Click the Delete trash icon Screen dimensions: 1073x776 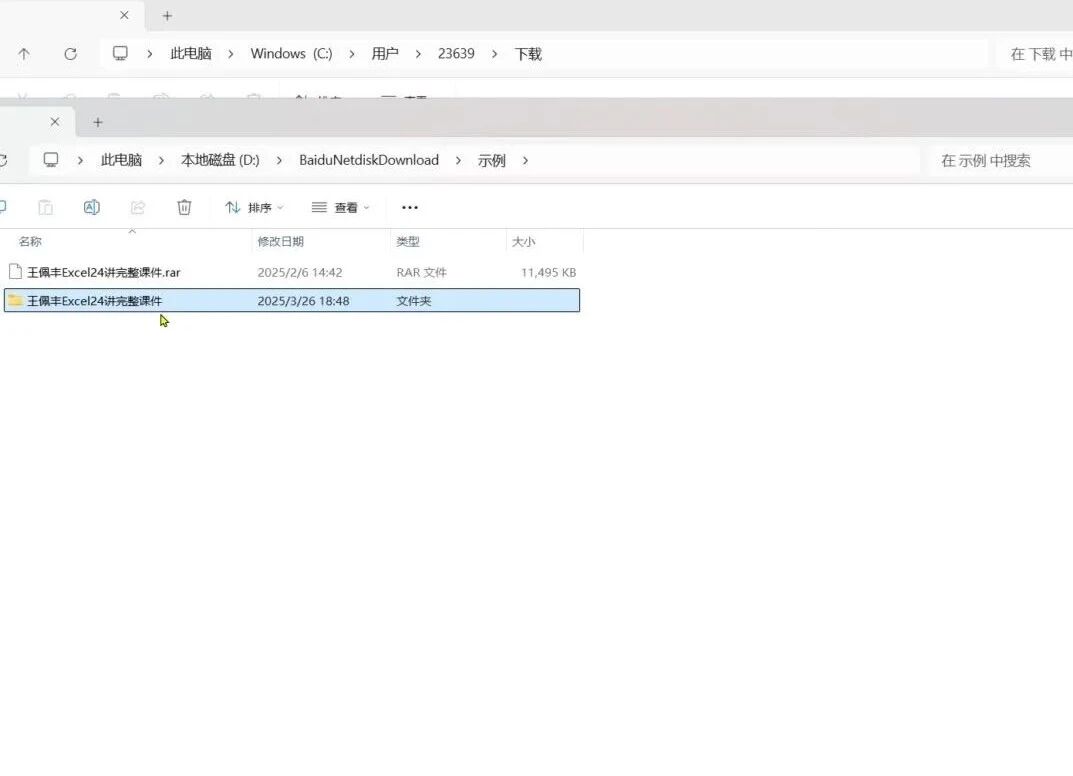click(184, 207)
